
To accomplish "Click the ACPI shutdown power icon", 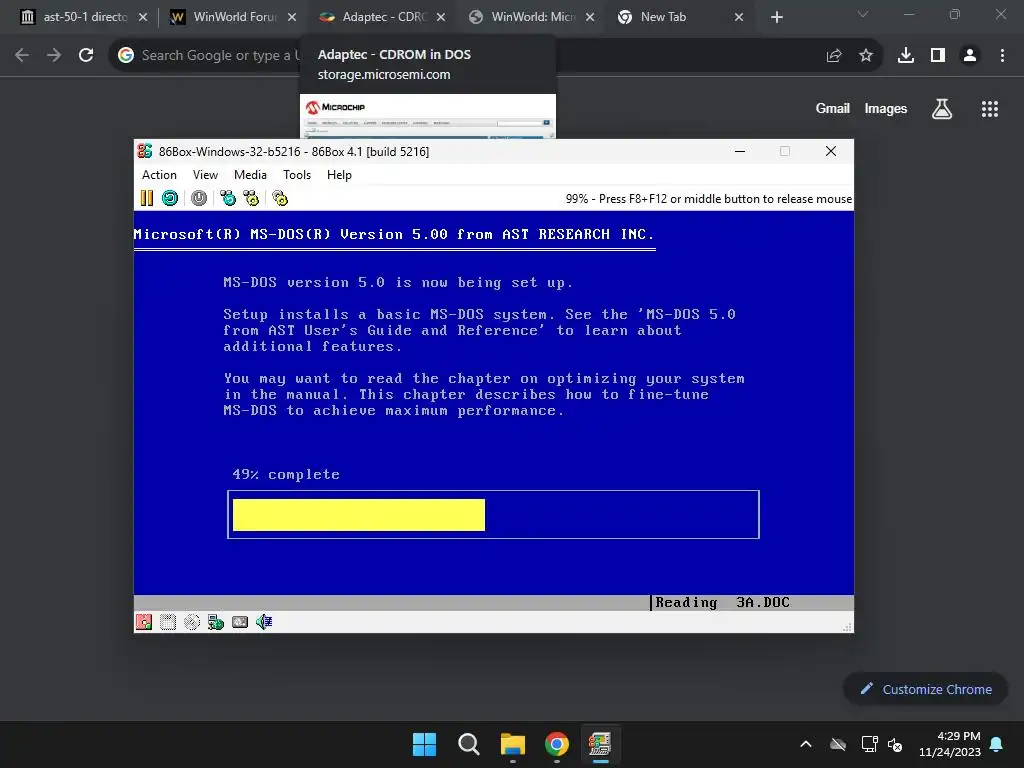I will [x=199, y=198].
